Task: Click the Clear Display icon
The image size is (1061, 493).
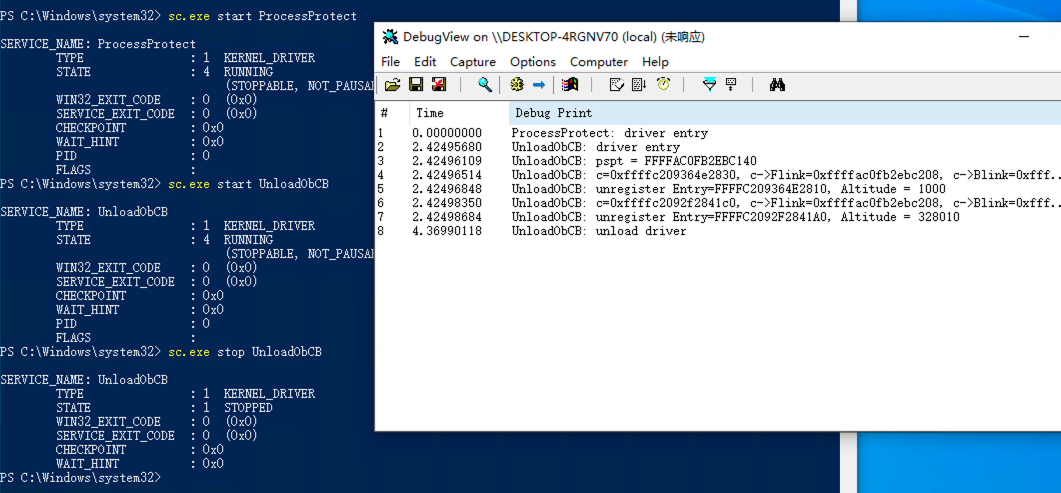Action: [617, 85]
